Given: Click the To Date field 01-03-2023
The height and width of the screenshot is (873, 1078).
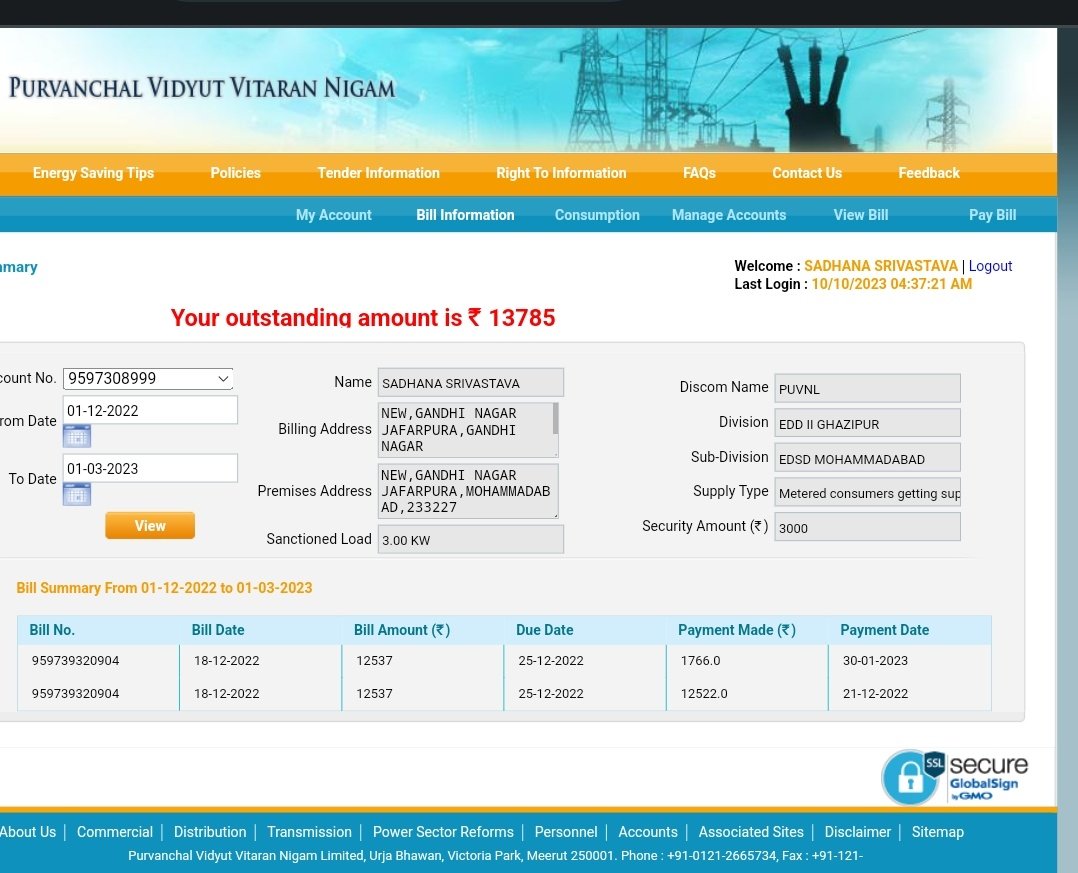Looking at the screenshot, I should tap(150, 468).
